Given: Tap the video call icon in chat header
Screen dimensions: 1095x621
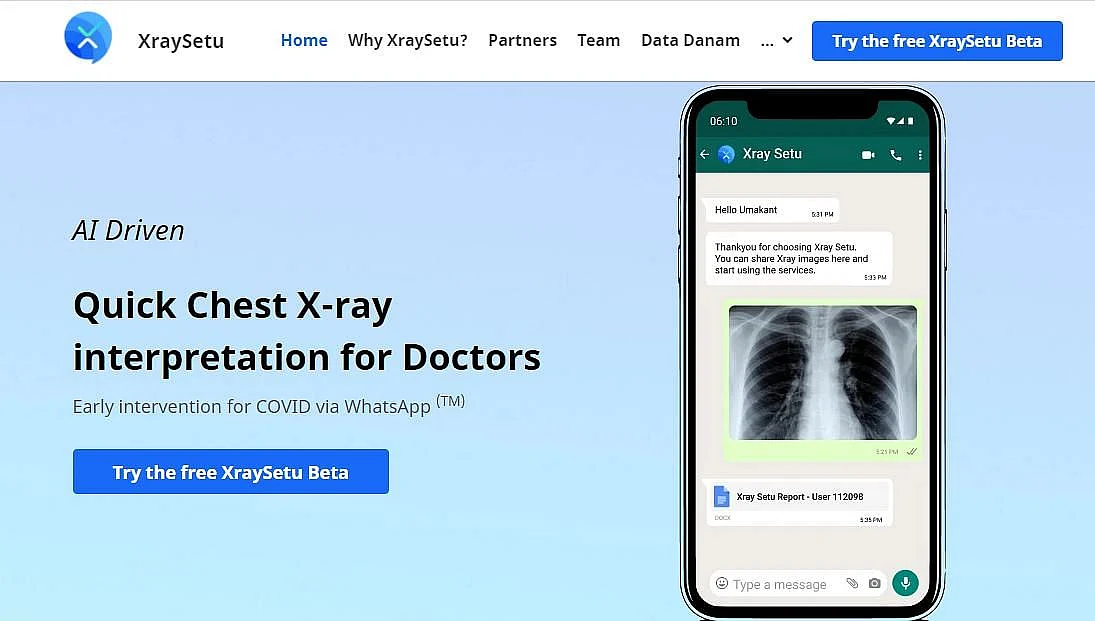Looking at the screenshot, I should coord(868,155).
